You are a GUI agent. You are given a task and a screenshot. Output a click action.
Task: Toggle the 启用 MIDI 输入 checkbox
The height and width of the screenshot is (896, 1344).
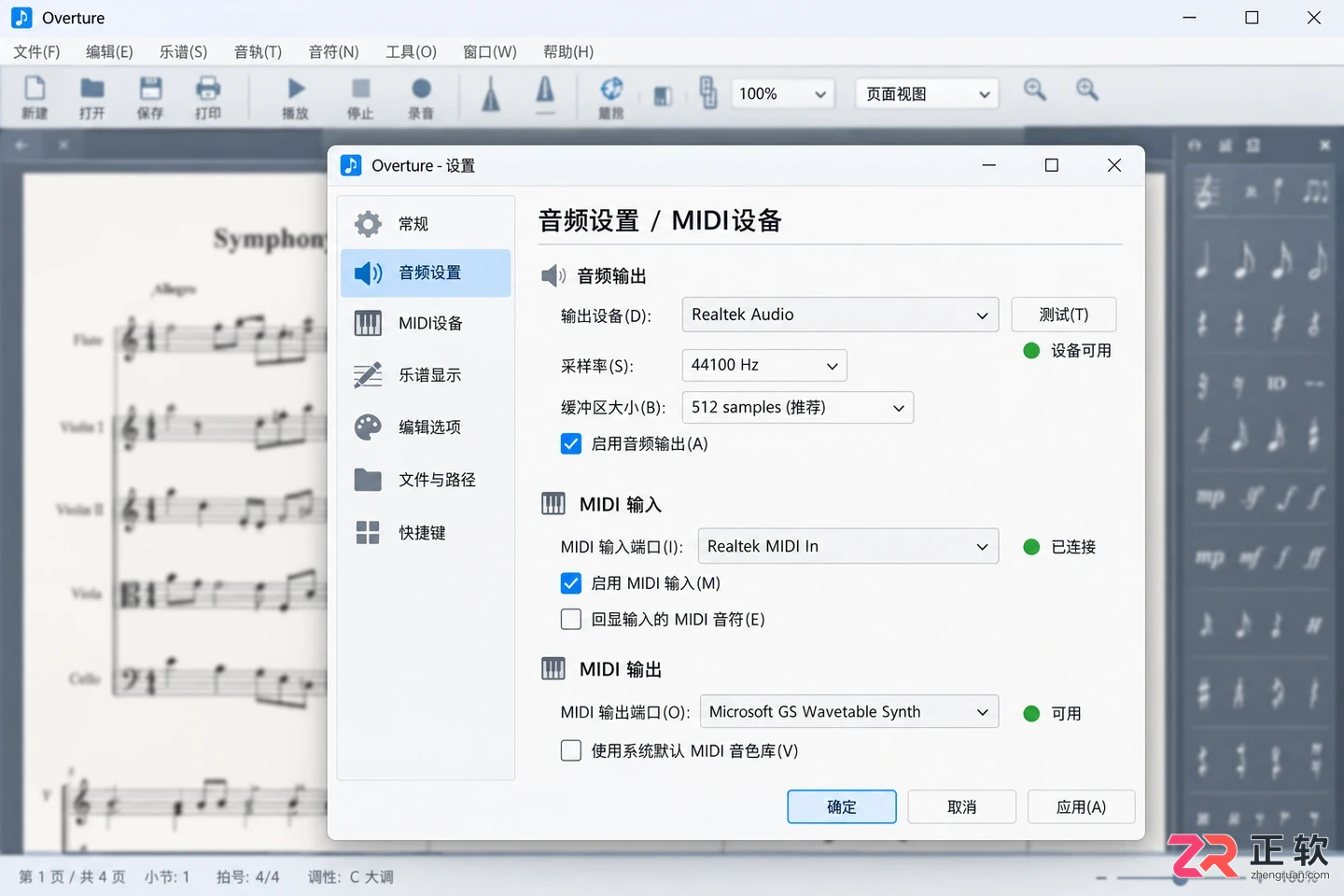click(571, 583)
